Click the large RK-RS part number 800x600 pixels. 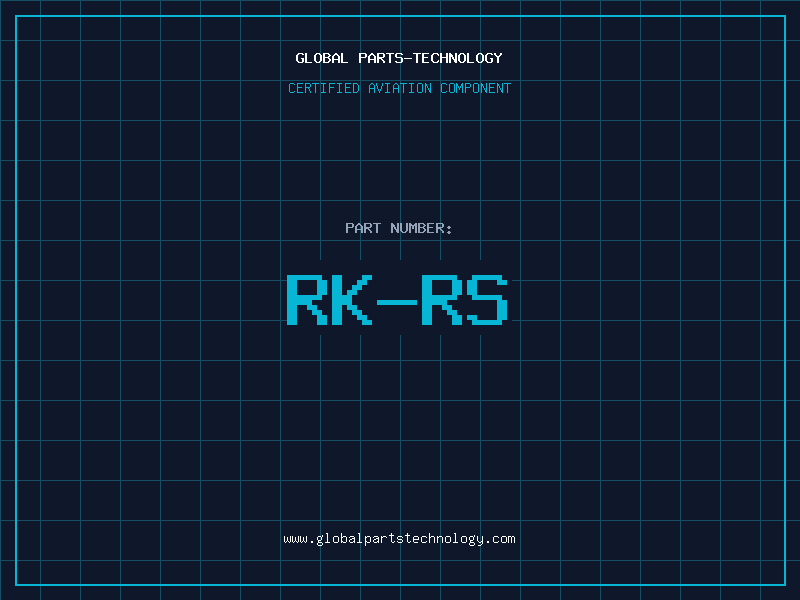(398, 300)
